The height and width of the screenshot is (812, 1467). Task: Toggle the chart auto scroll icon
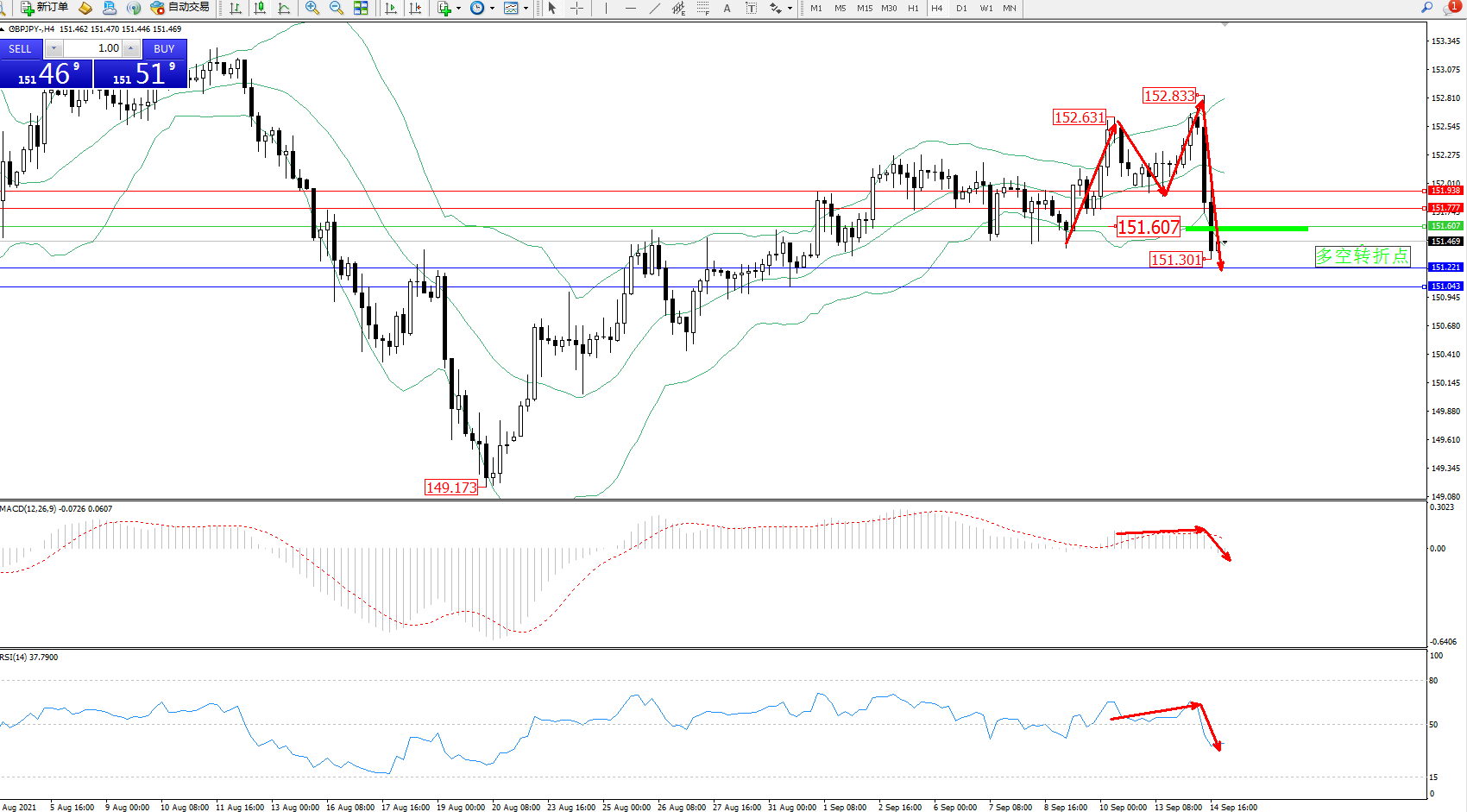391,8
